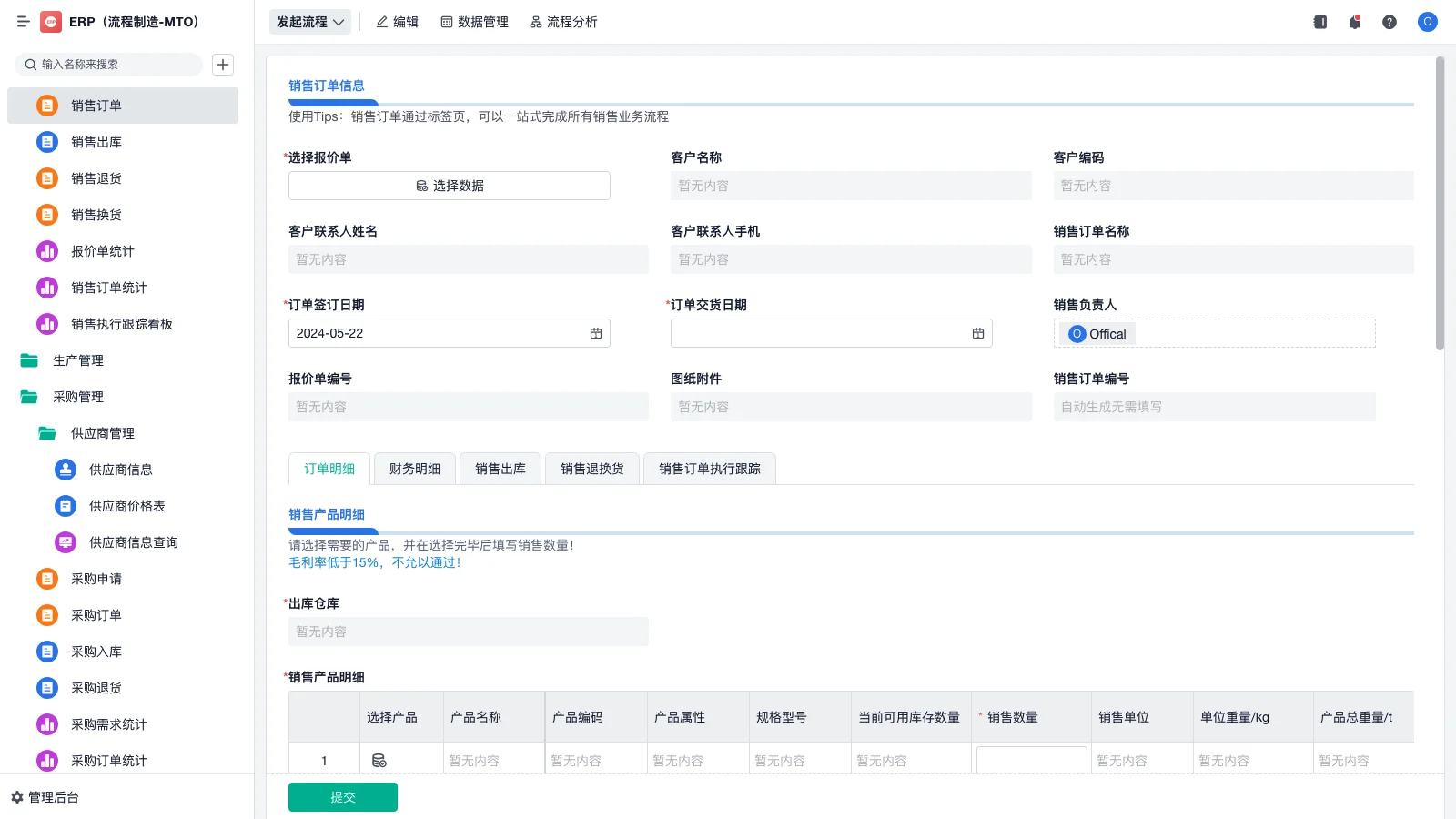Image resolution: width=1456 pixels, height=819 pixels.
Task: Open 数据管理 in the top toolbar
Action: pos(475,22)
